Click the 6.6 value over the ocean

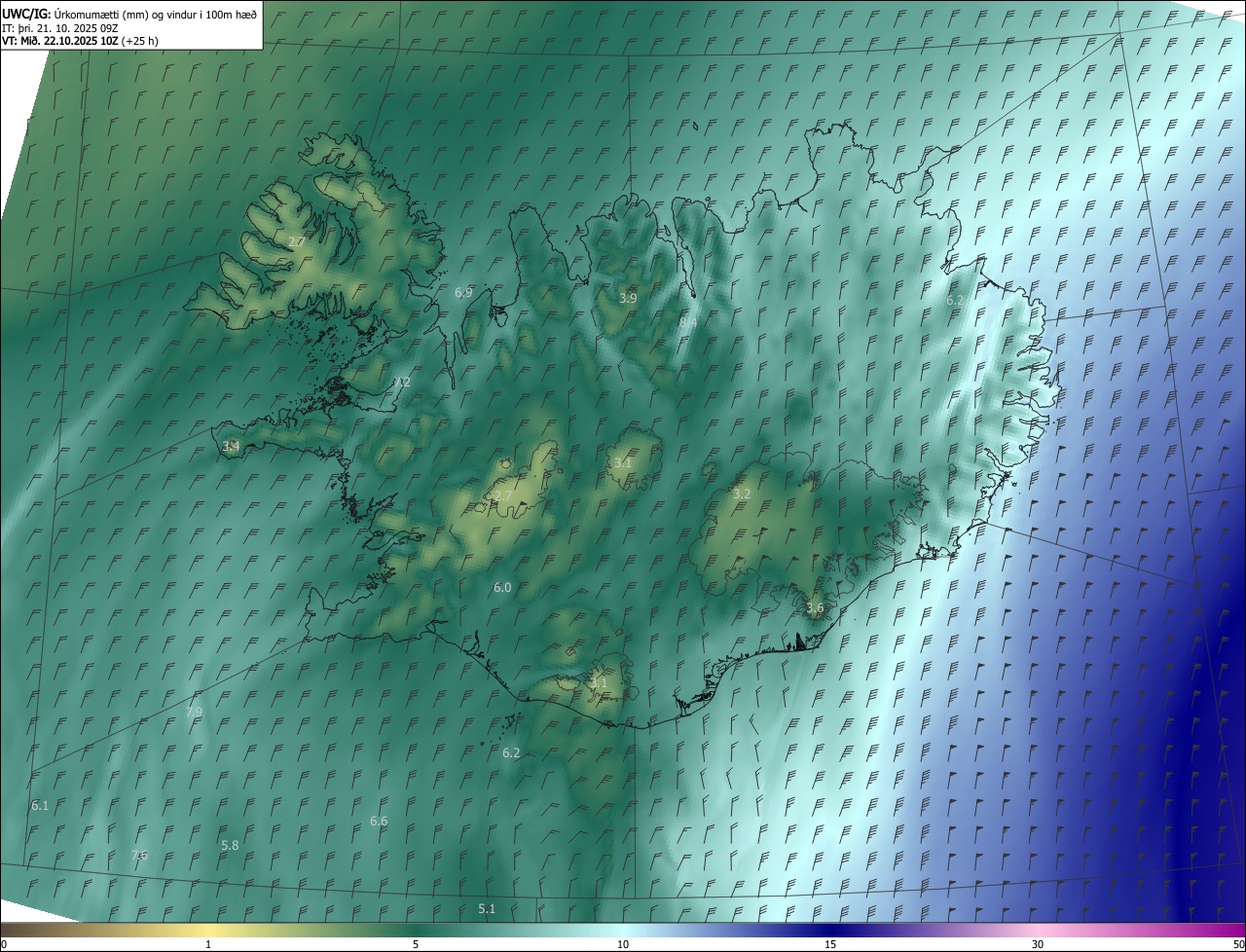click(379, 821)
